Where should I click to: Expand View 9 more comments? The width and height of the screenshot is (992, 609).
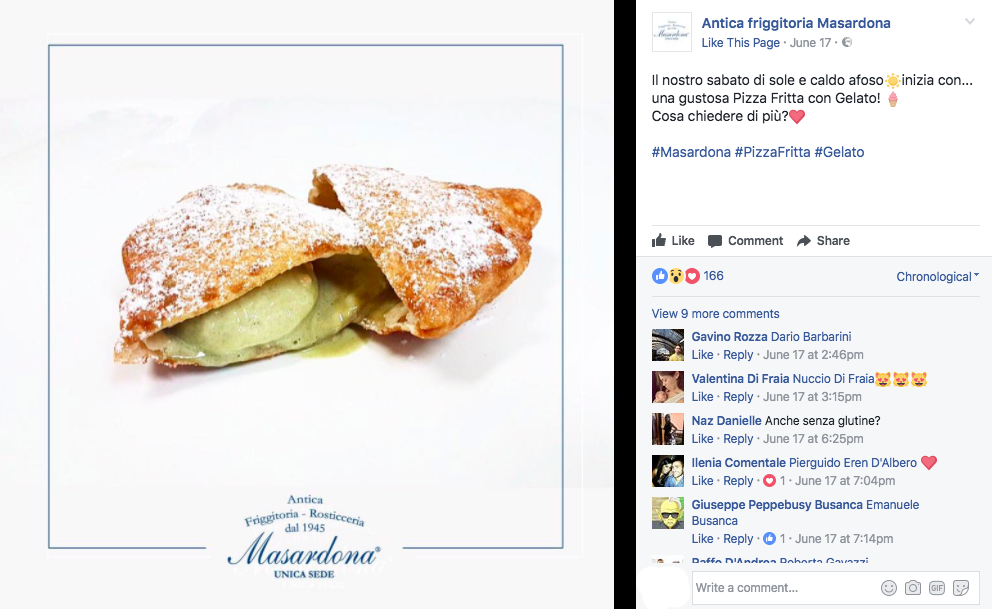(716, 314)
